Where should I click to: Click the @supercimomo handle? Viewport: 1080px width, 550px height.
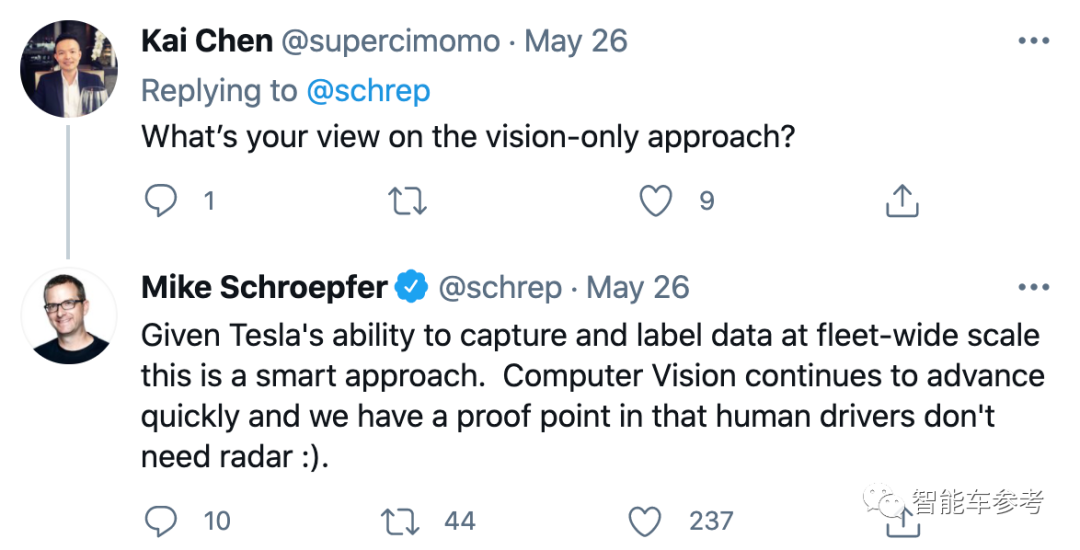(391, 41)
